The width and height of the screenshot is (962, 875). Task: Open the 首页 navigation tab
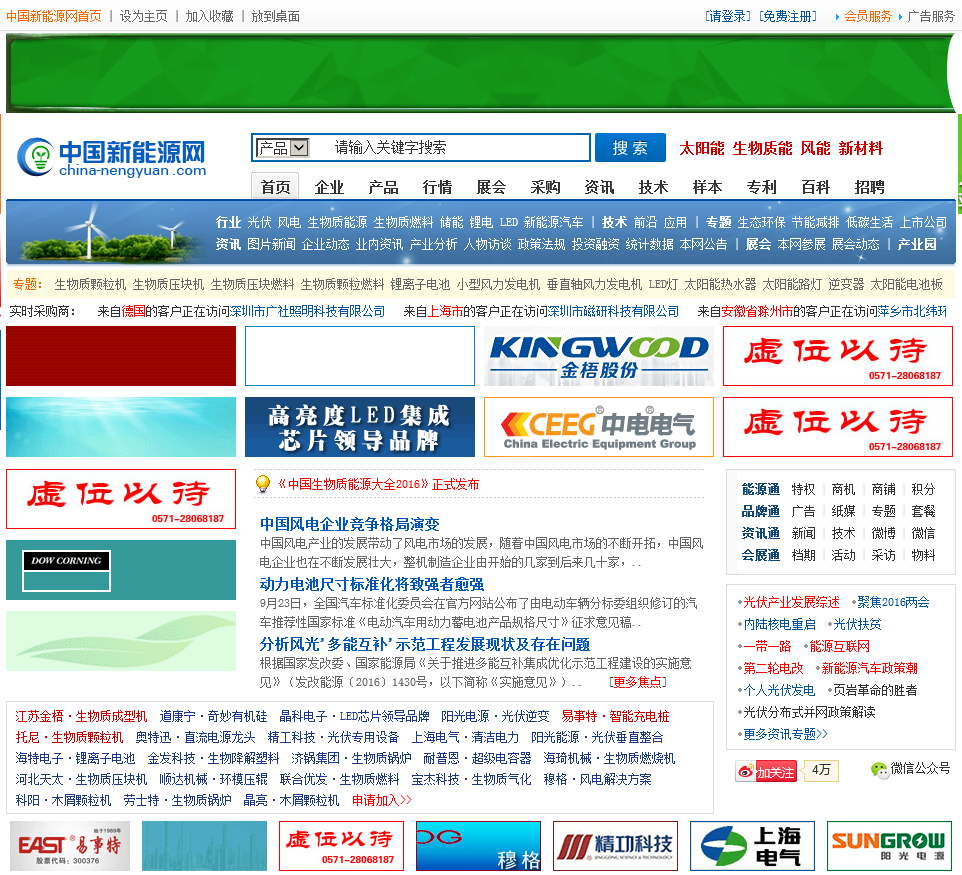click(275, 187)
